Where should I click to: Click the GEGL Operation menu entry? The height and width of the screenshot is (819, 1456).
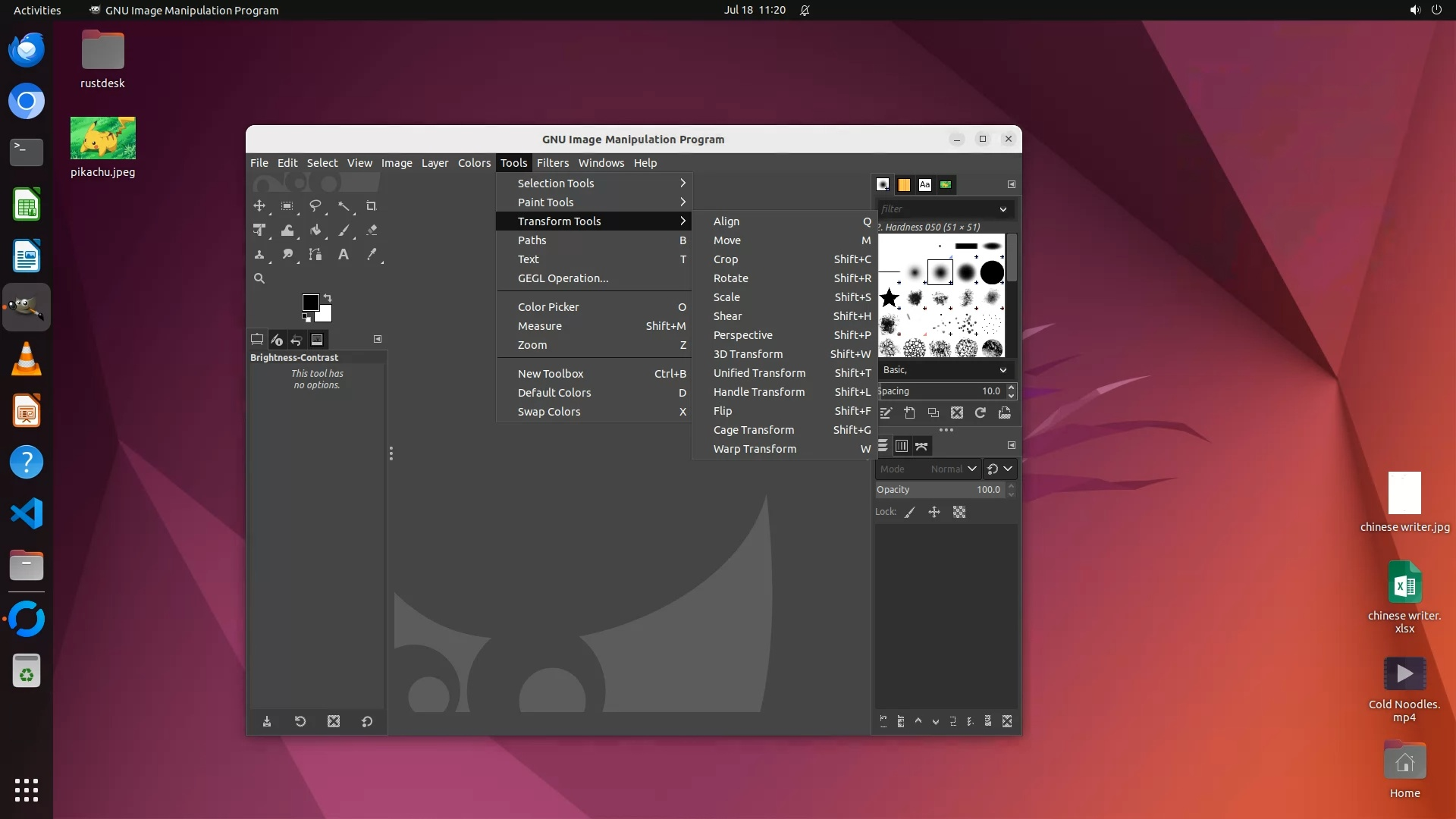coord(563,278)
